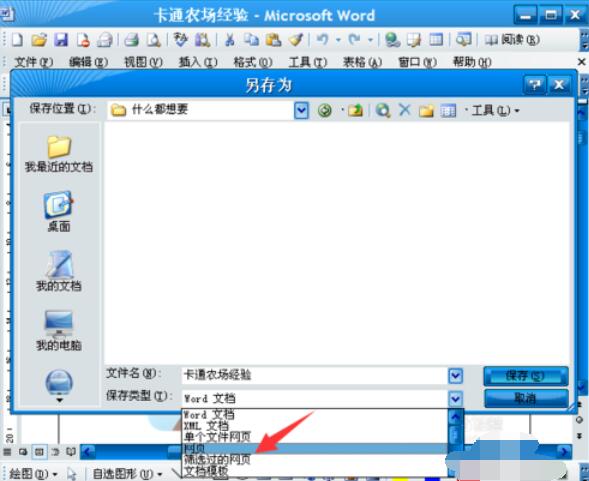589x481 pixels.
Task: Click the help question-mark button of the dialog
Action: [x=535, y=85]
